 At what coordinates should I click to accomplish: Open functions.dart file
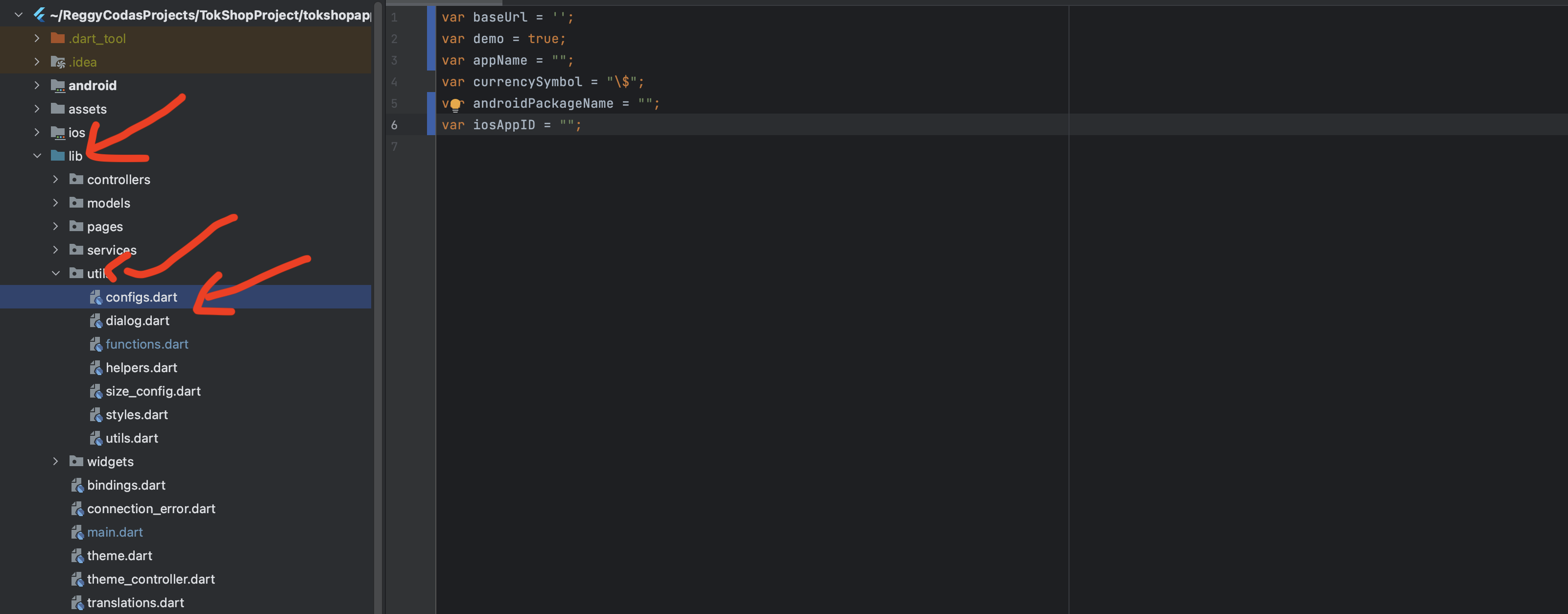[x=147, y=344]
